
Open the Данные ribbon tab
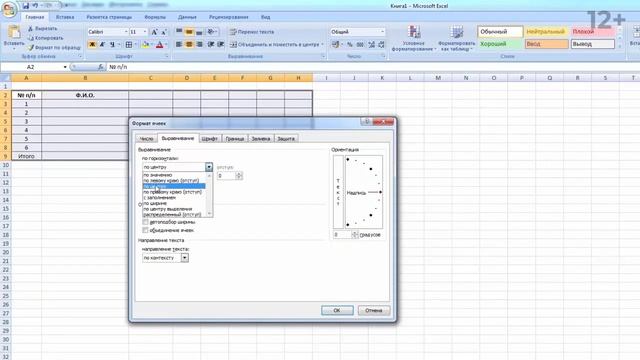[187, 17]
